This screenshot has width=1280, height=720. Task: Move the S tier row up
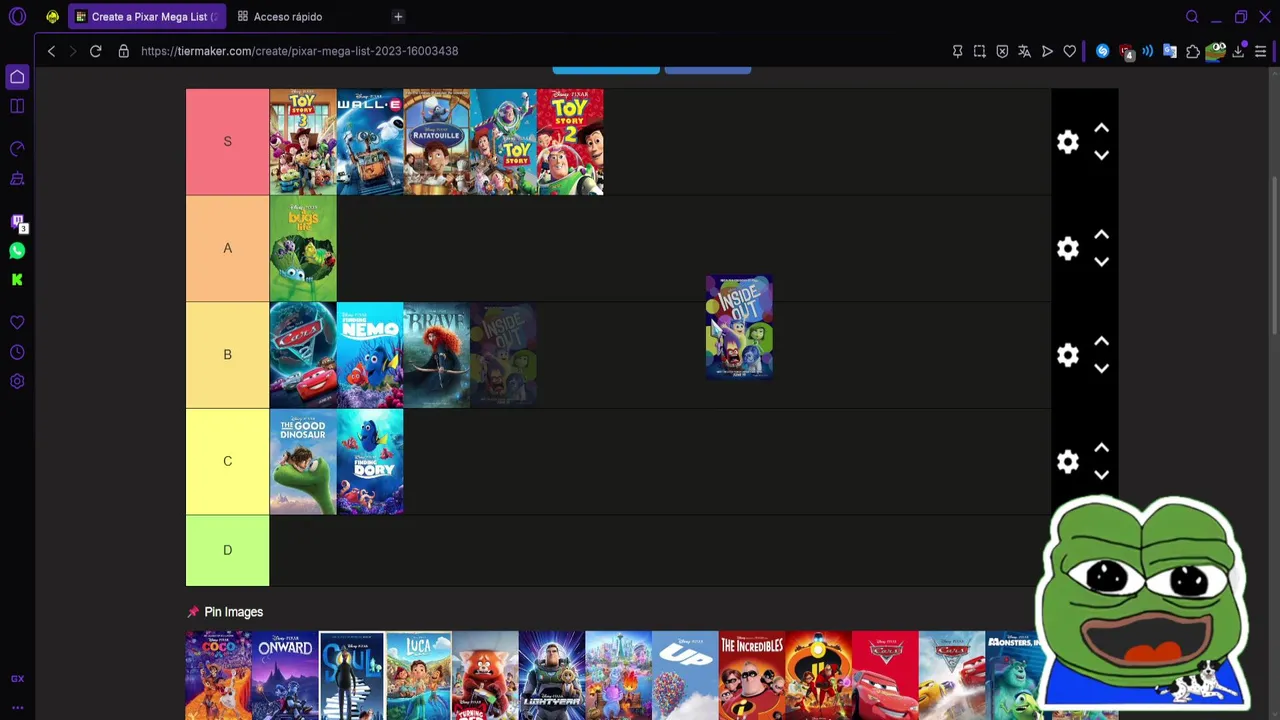[x=1101, y=128]
